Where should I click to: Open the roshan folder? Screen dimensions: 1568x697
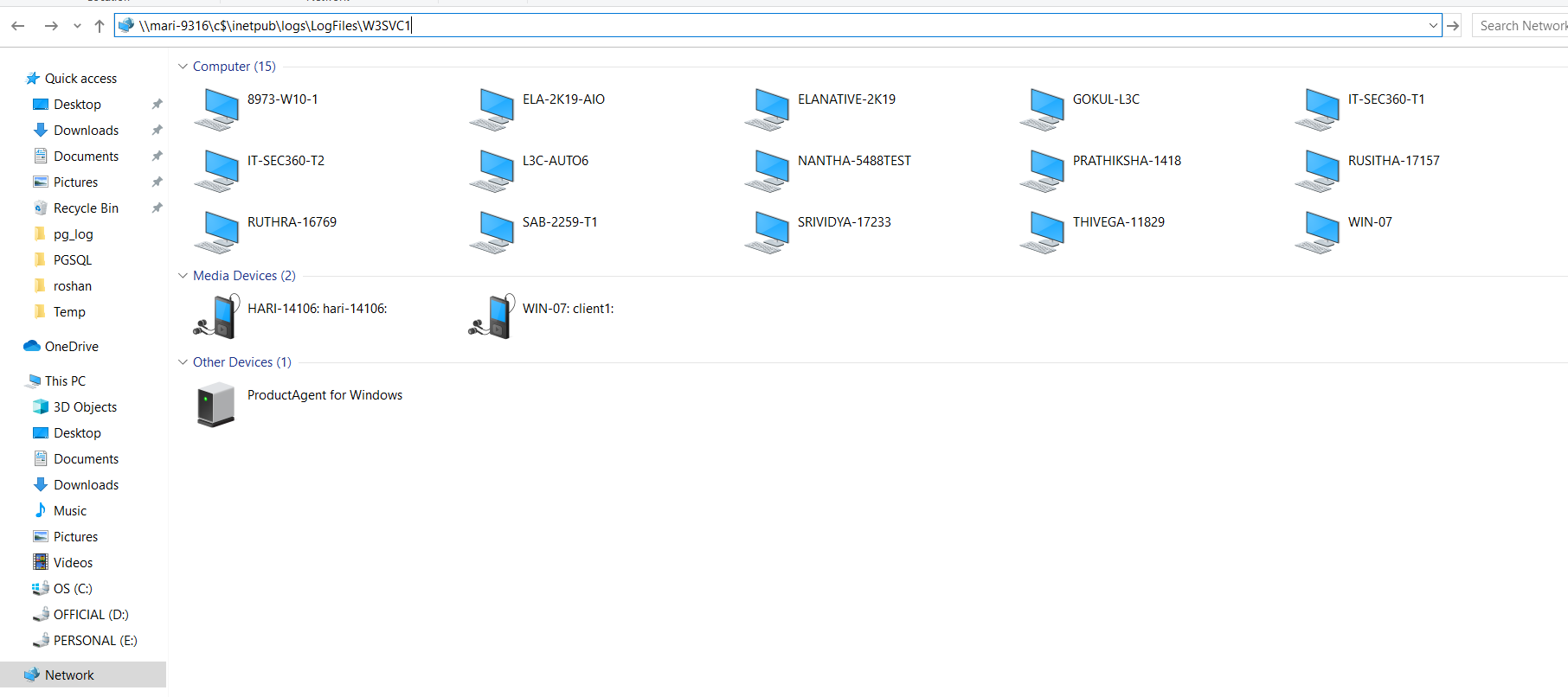tap(72, 286)
